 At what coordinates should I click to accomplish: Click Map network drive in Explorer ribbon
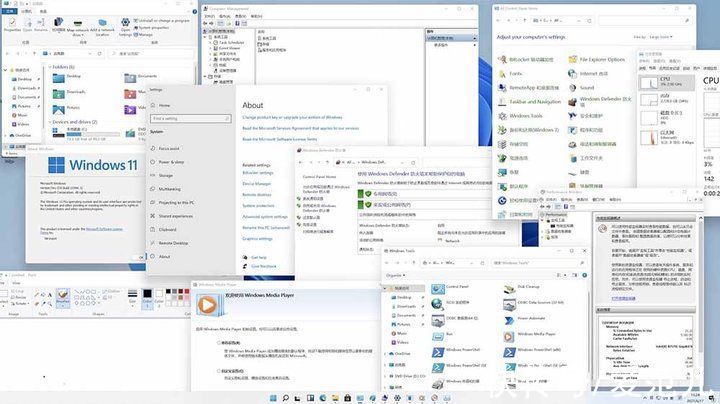tap(78, 27)
